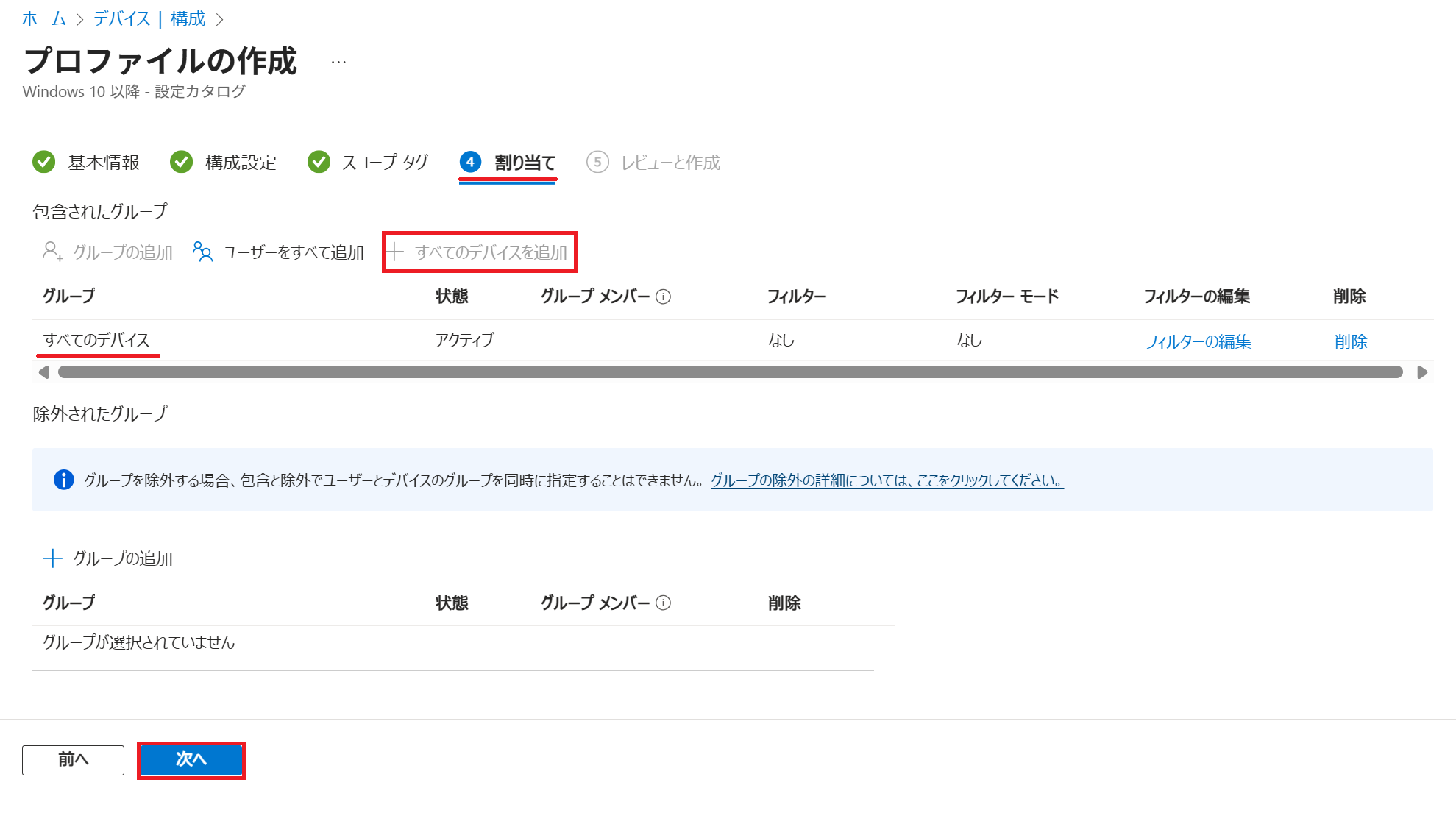Screen dimensions: 1456x813
Task: Click the blue information icon in the notice banner
Action: [64, 480]
